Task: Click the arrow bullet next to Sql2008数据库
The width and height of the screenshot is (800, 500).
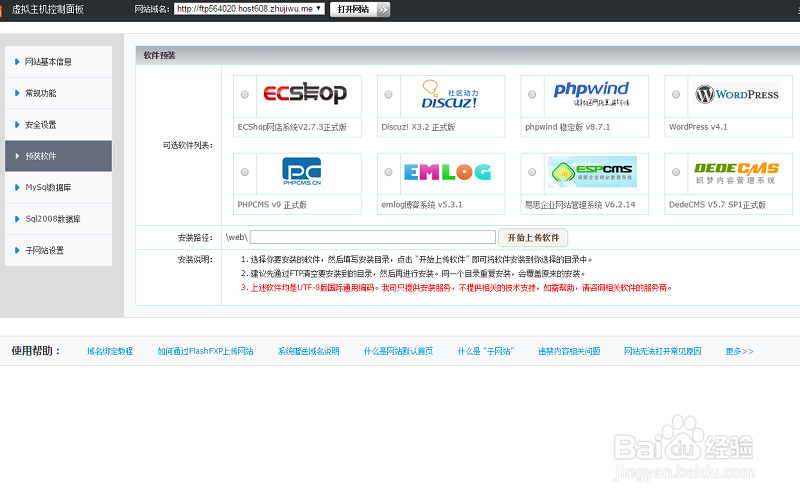Action: (x=17, y=219)
